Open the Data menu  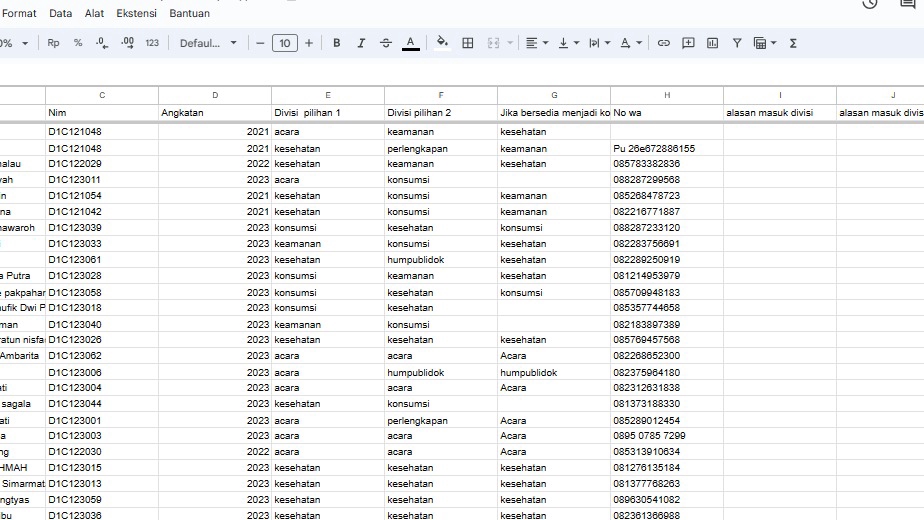pos(60,13)
